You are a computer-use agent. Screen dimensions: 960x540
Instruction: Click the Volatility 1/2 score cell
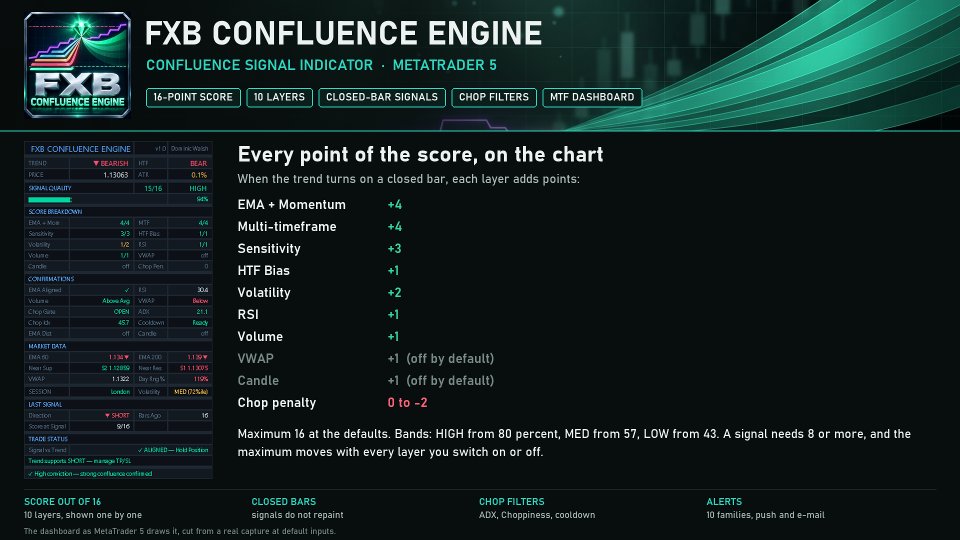tap(125, 245)
